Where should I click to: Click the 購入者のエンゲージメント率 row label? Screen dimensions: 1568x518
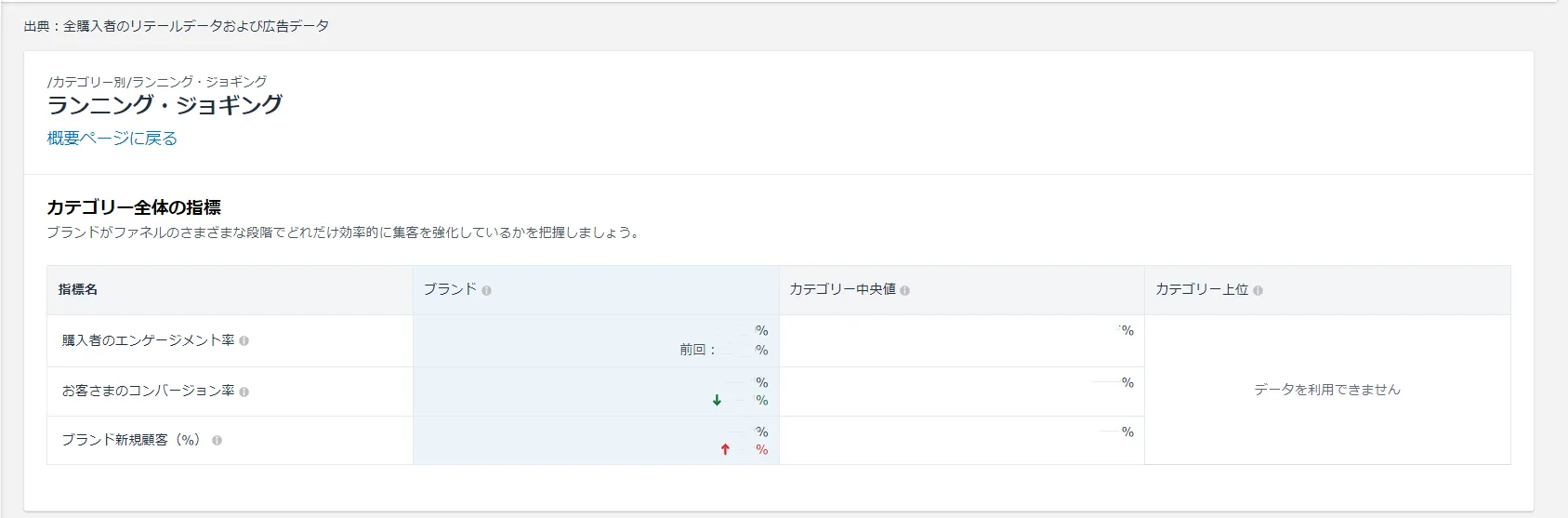pyautogui.click(x=148, y=340)
